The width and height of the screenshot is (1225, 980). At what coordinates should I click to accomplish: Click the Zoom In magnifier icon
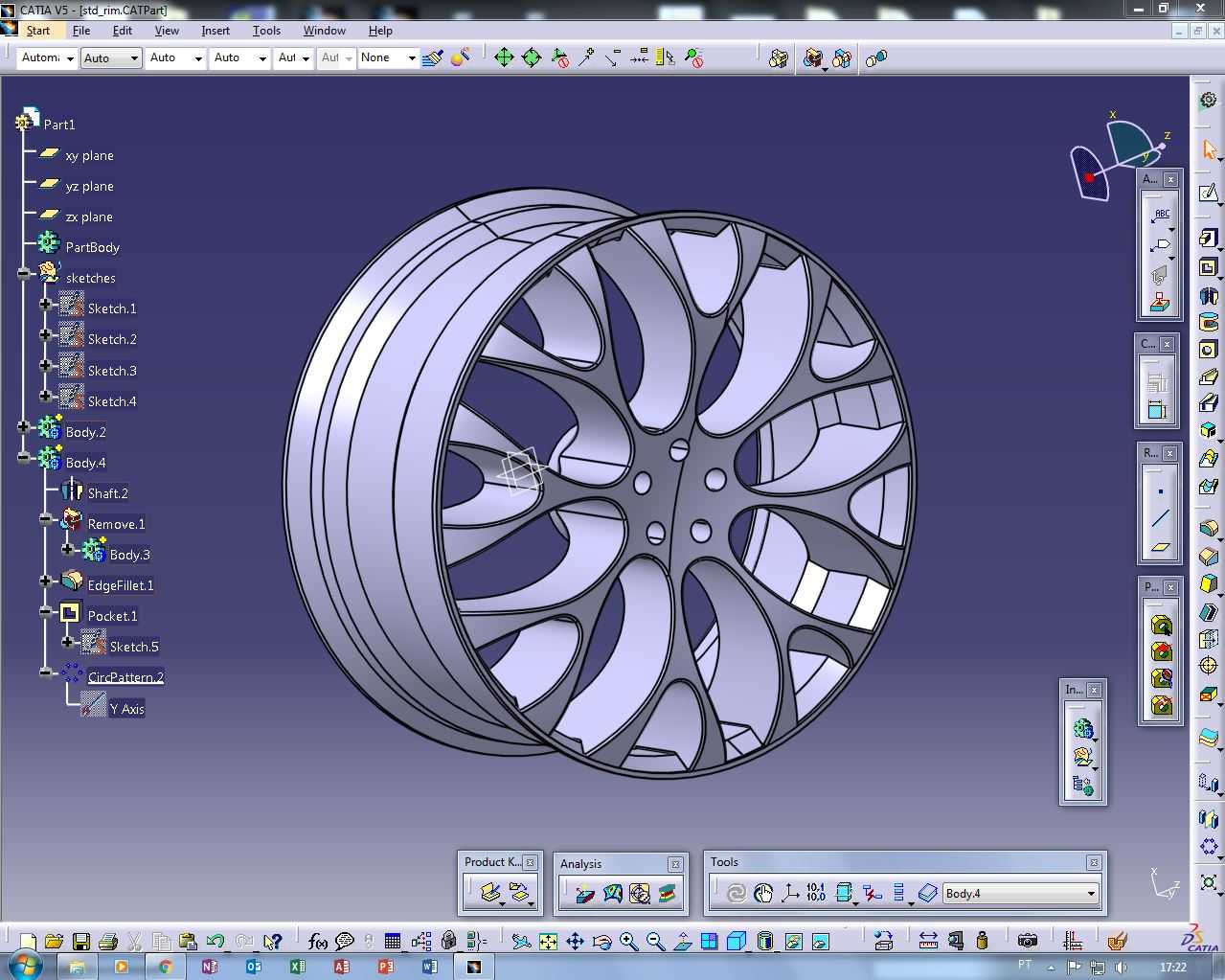pyautogui.click(x=628, y=942)
